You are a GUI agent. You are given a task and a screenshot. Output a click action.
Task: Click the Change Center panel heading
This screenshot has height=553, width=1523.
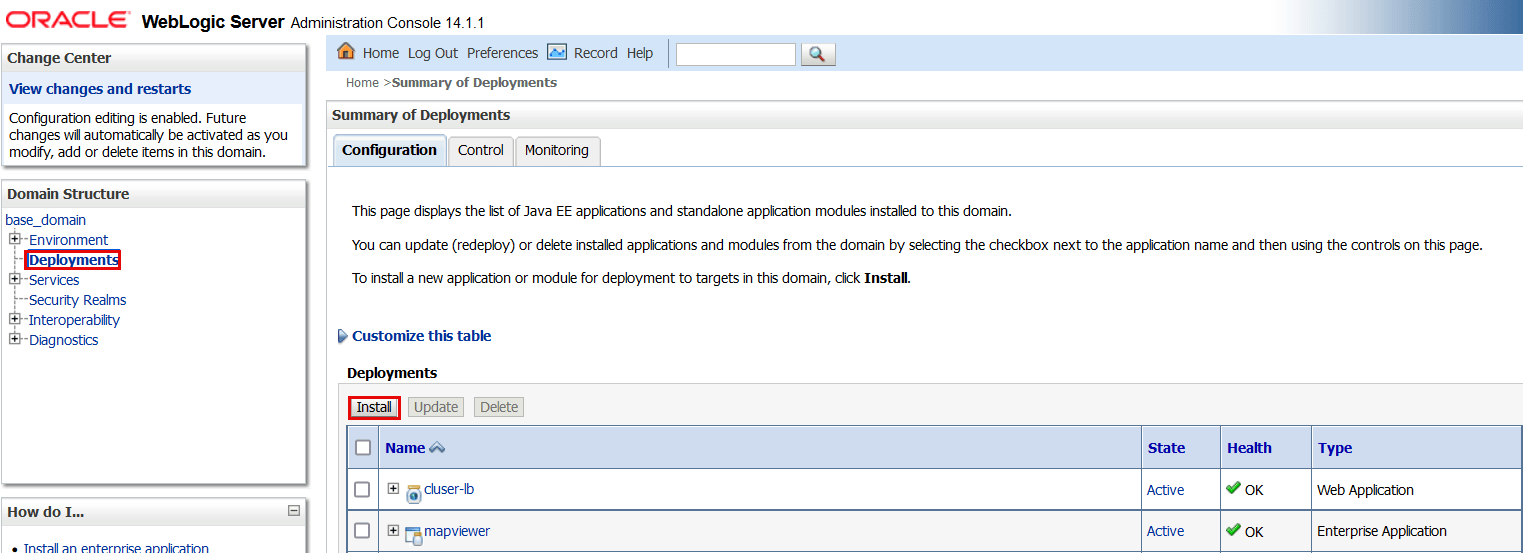tap(59, 58)
